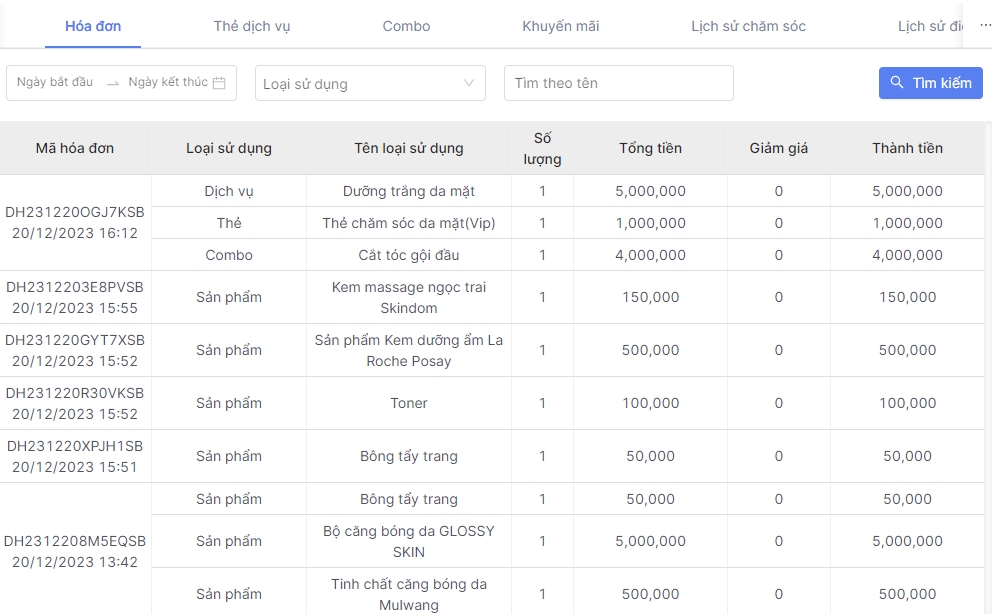Click the Thành tiền column header

click(907, 148)
